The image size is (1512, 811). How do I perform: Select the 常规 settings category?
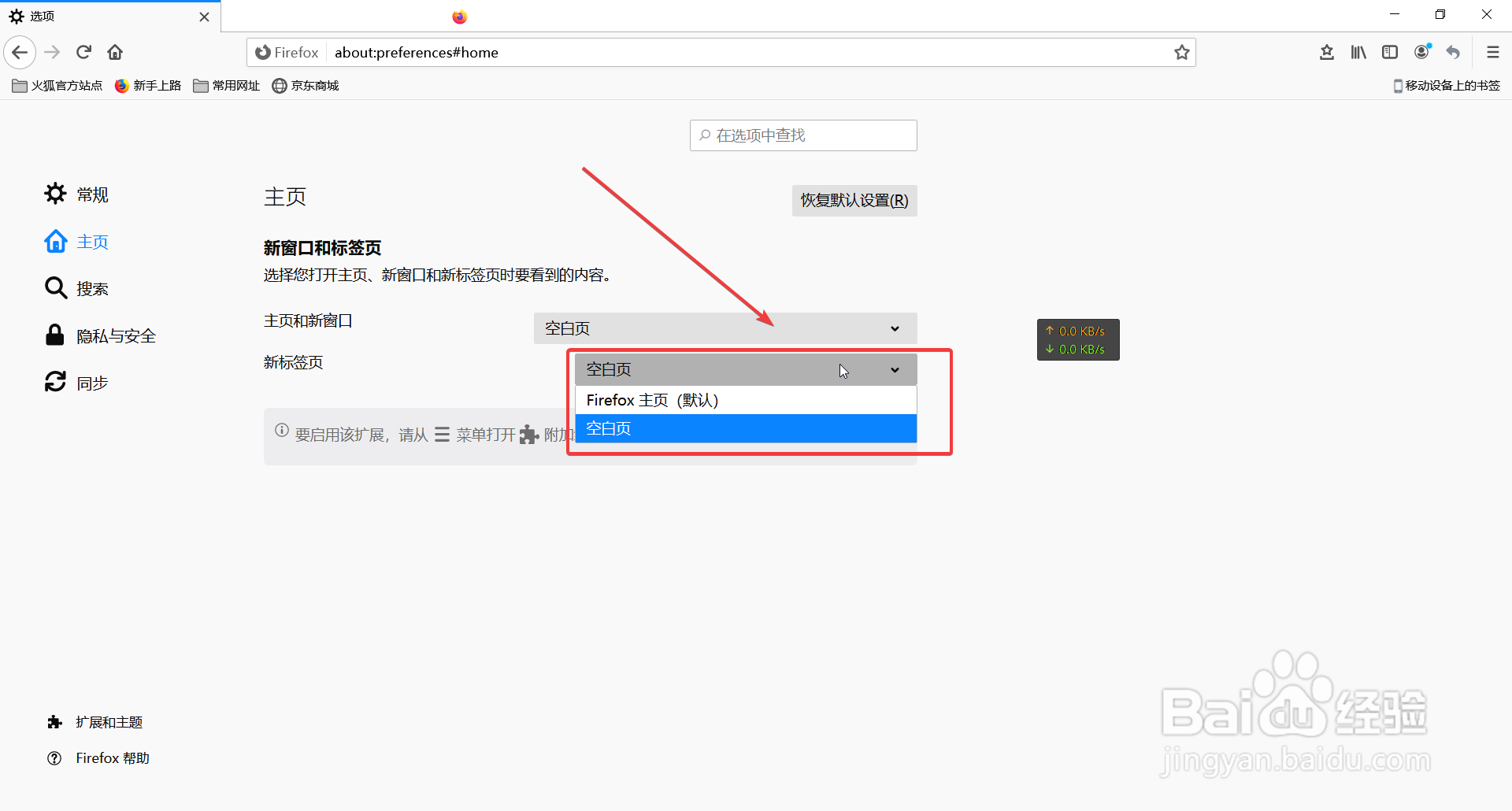[x=76, y=194]
